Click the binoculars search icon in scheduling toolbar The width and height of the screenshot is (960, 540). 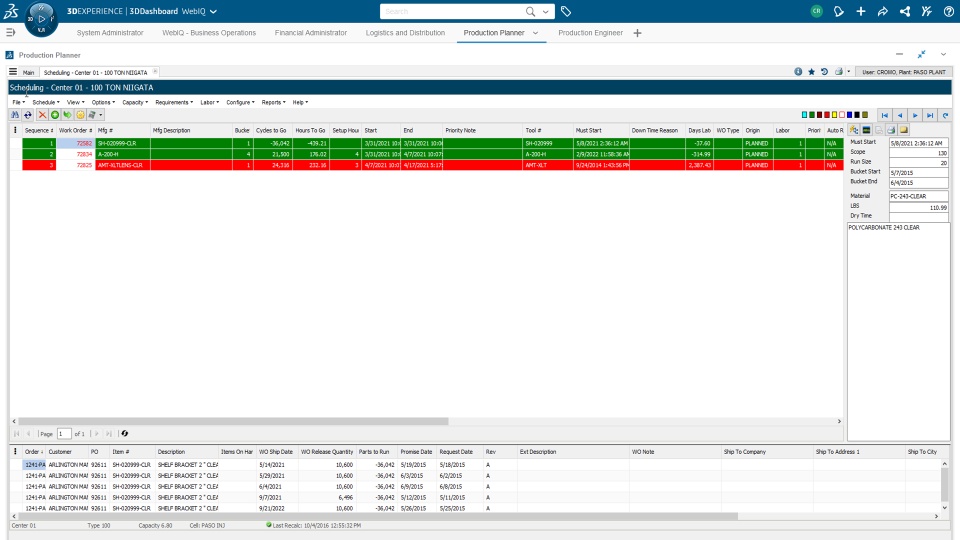(x=15, y=114)
